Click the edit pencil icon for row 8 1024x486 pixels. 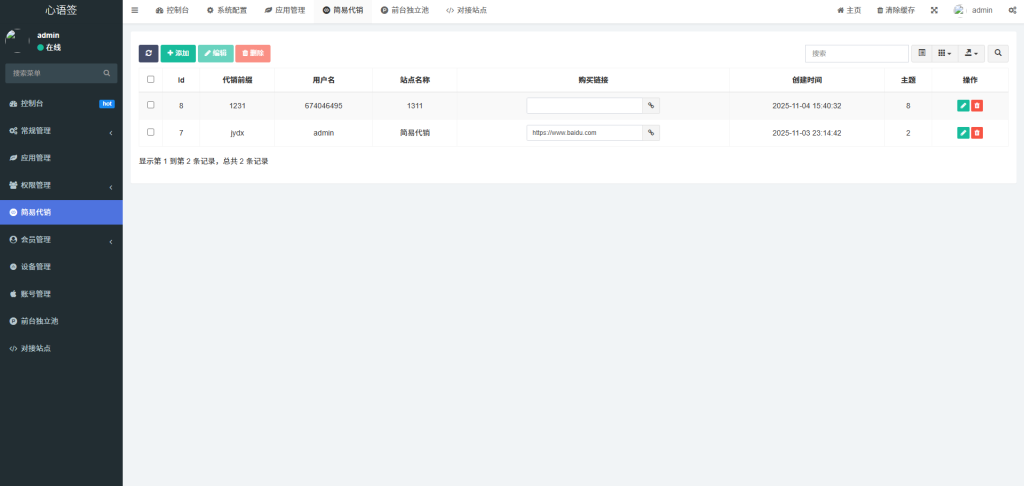point(963,106)
